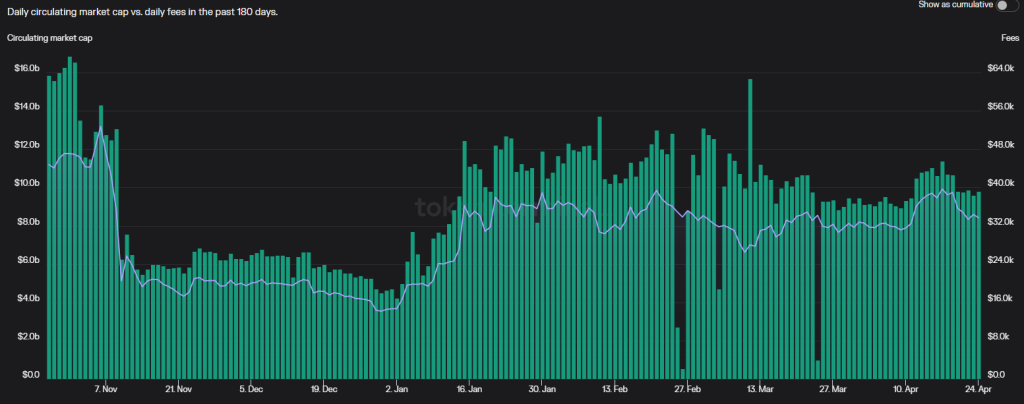The image size is (1024, 404).
Task: Select the 5. Dec date label
Action: click(x=251, y=389)
